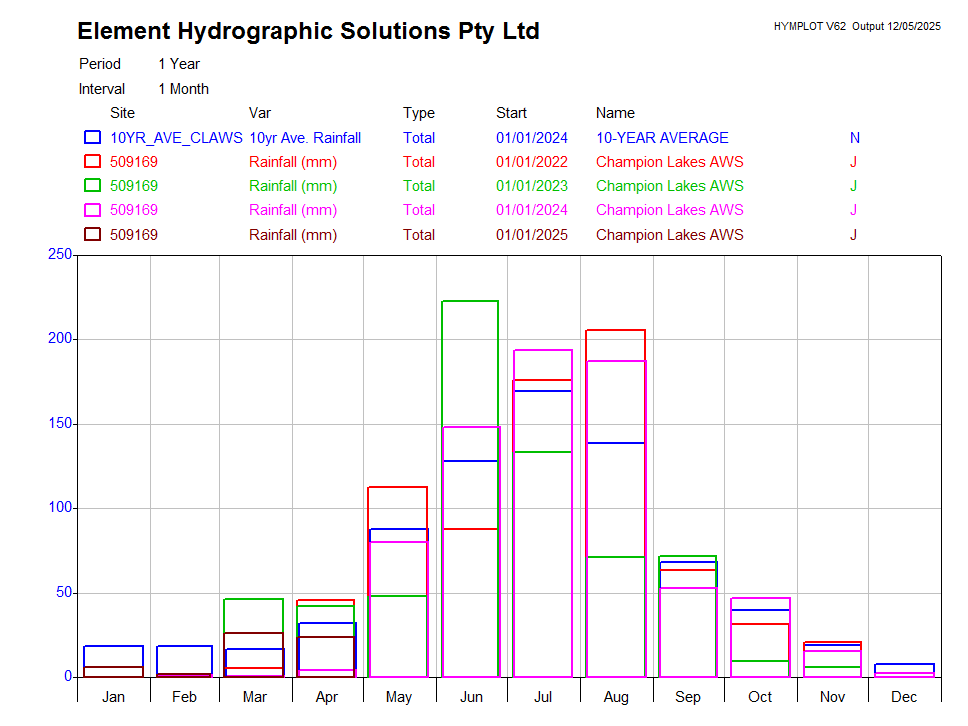Click the Site column header
The width and height of the screenshot is (968, 726).
(122, 113)
